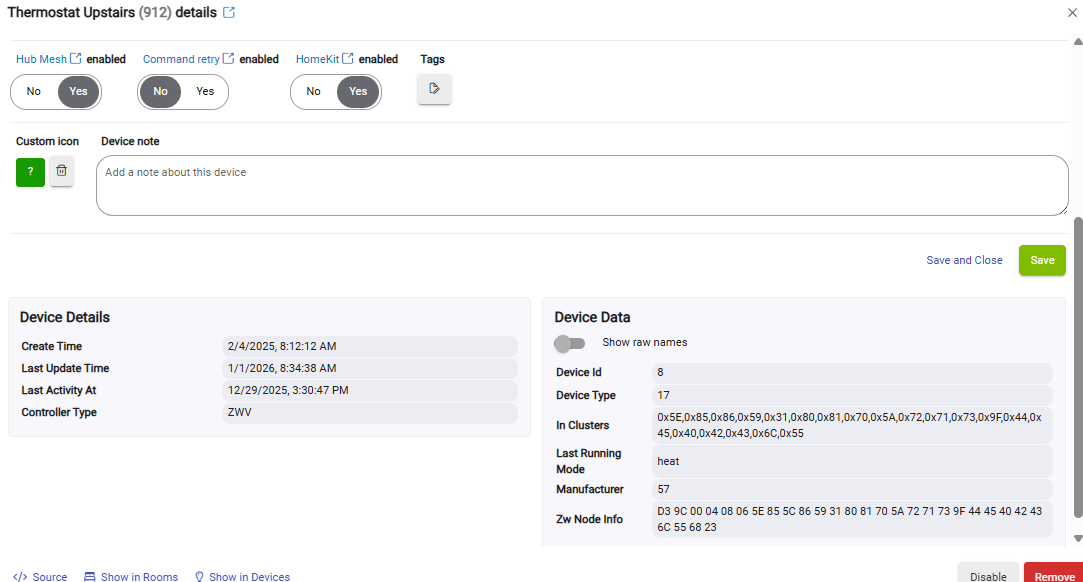Close the device details dialog
This screenshot has width=1083, height=582.
click(1072, 13)
